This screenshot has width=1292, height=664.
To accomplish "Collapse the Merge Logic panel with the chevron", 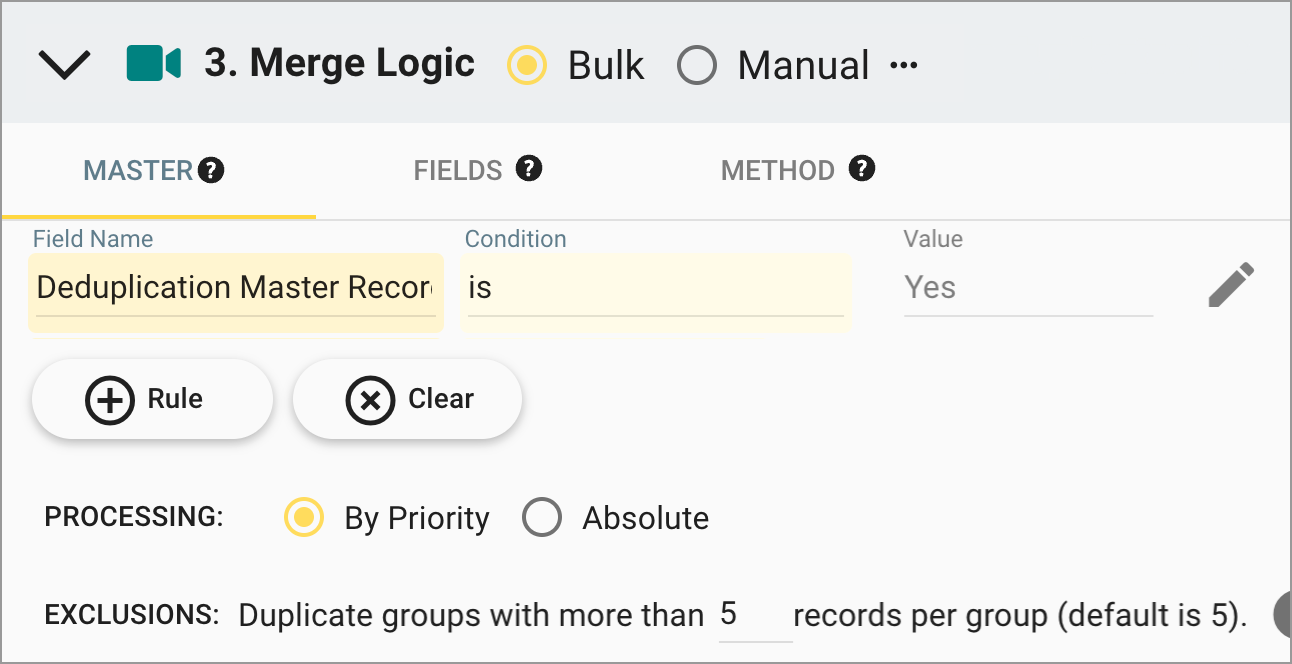I will [x=64, y=63].
